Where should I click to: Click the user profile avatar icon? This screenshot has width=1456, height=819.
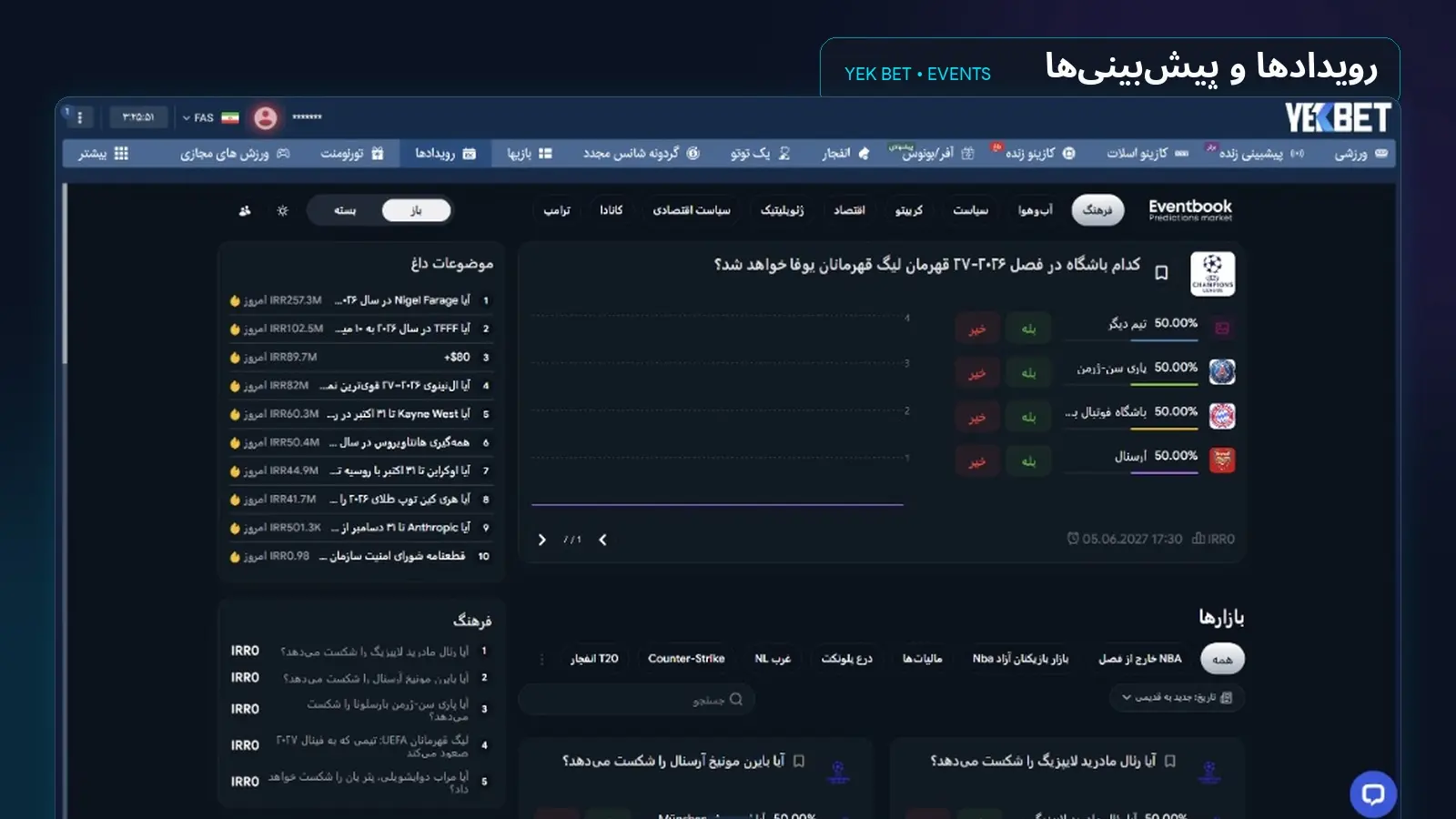(x=265, y=117)
